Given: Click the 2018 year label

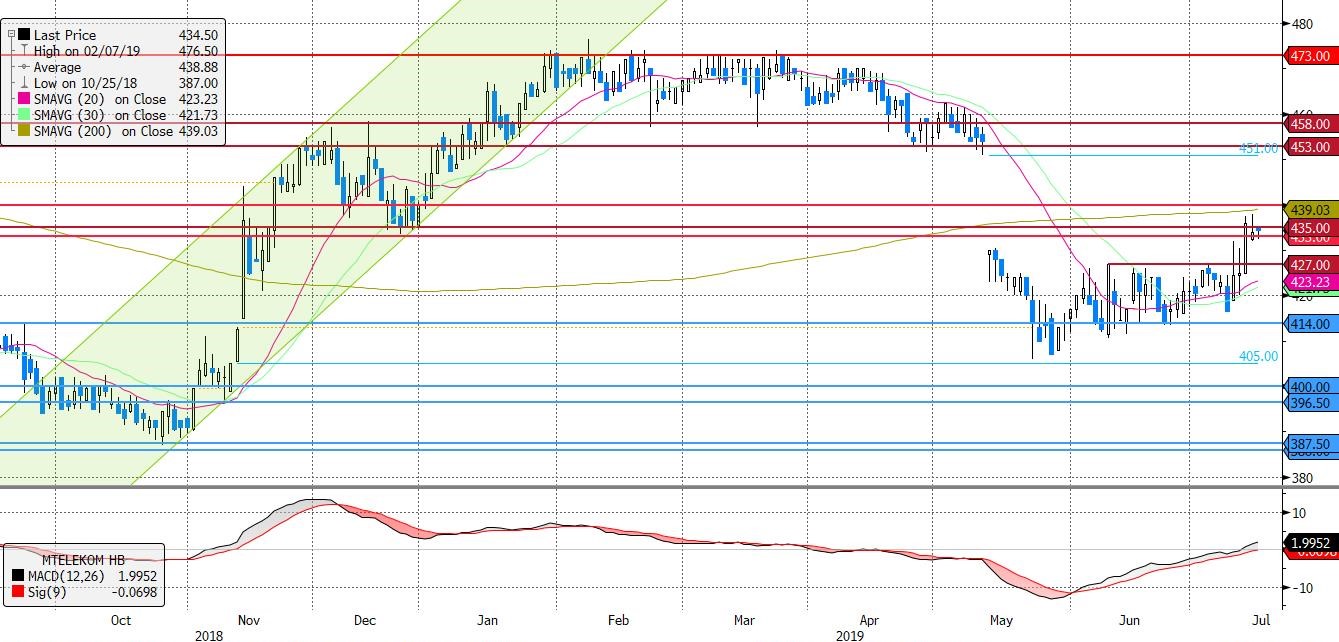Looking at the screenshot, I should [210, 635].
